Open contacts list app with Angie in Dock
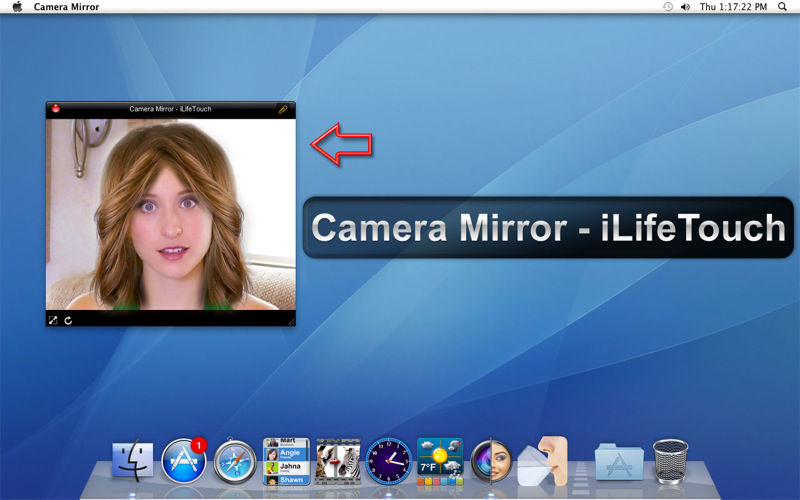The width and height of the screenshot is (800, 500). [x=286, y=461]
